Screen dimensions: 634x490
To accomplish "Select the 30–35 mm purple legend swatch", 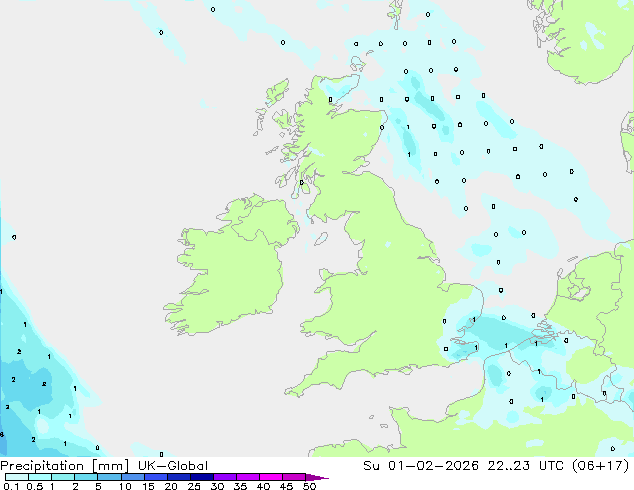I will point(225,477).
